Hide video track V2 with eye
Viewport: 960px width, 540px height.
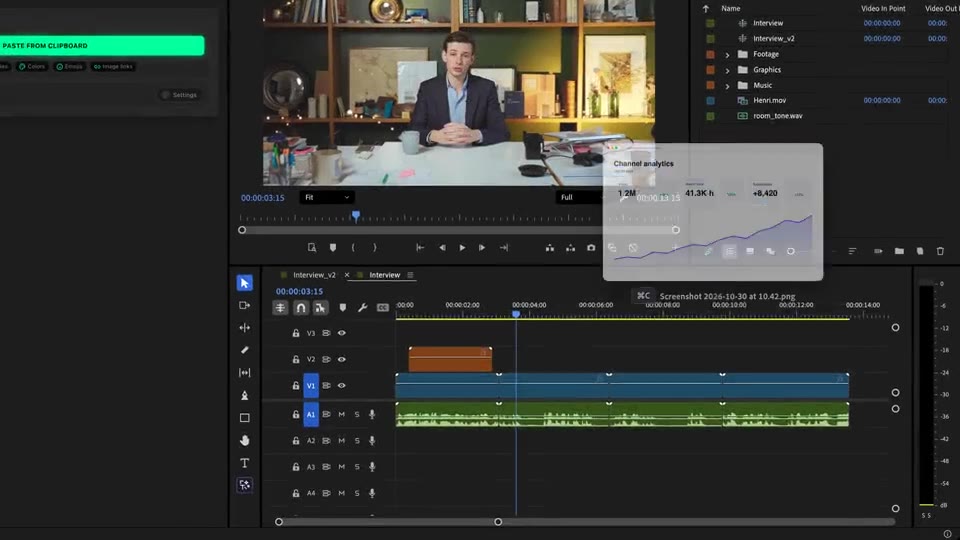(x=342, y=359)
